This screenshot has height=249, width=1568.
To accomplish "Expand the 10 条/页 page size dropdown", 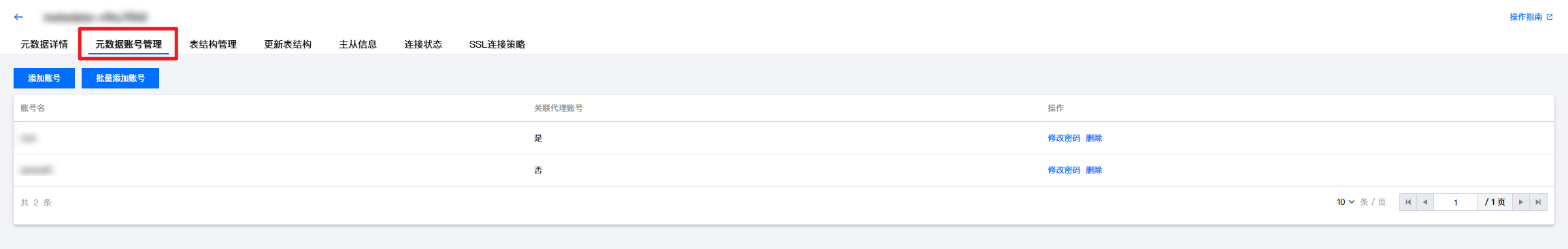I will [1346, 202].
